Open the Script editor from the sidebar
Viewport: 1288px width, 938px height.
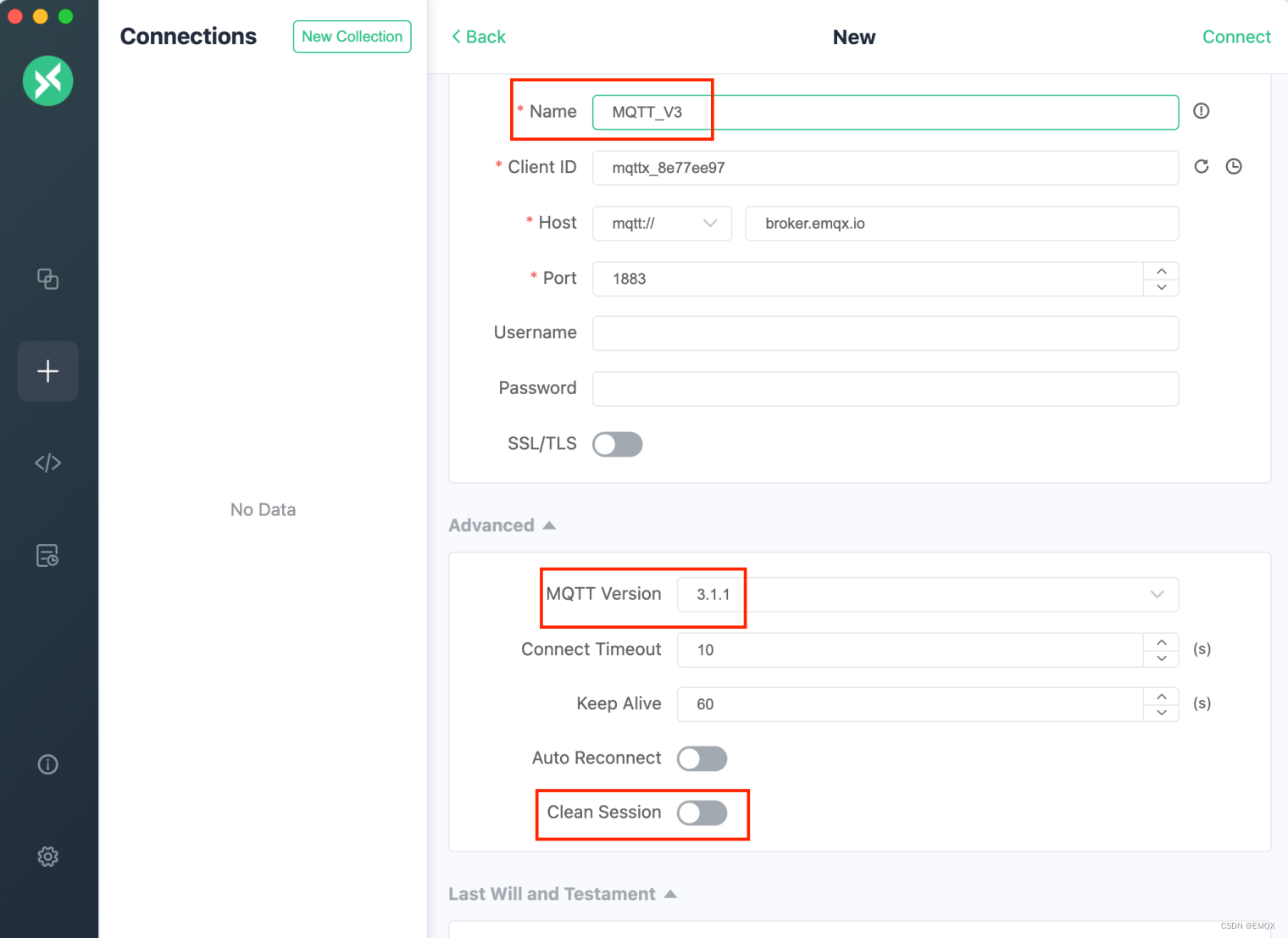click(x=47, y=463)
